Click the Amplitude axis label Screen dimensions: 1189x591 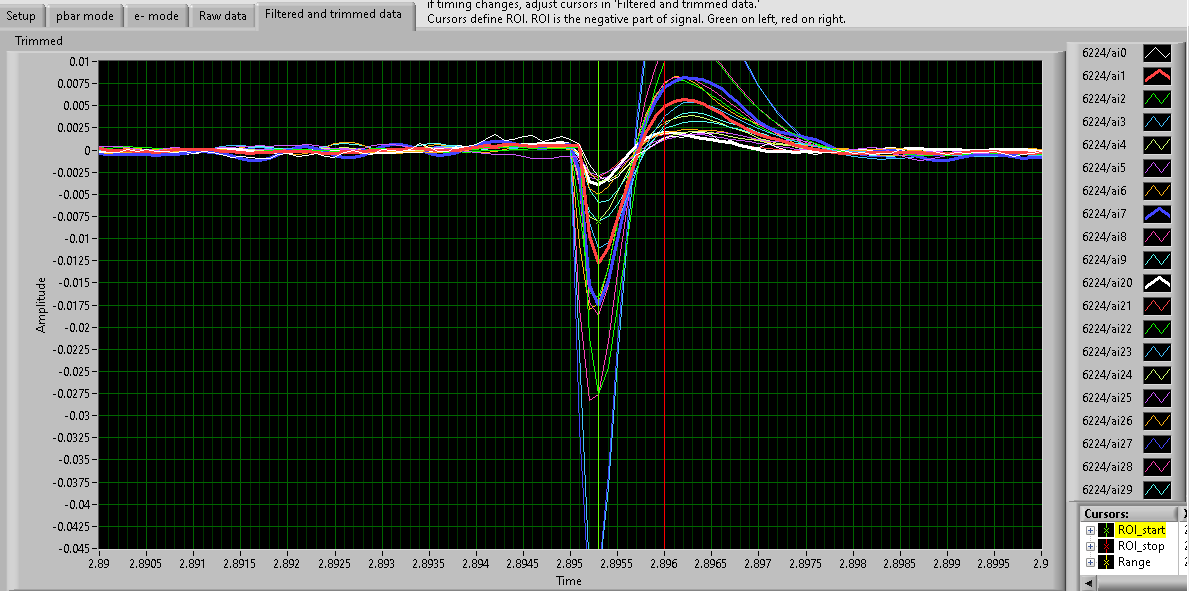(41, 304)
